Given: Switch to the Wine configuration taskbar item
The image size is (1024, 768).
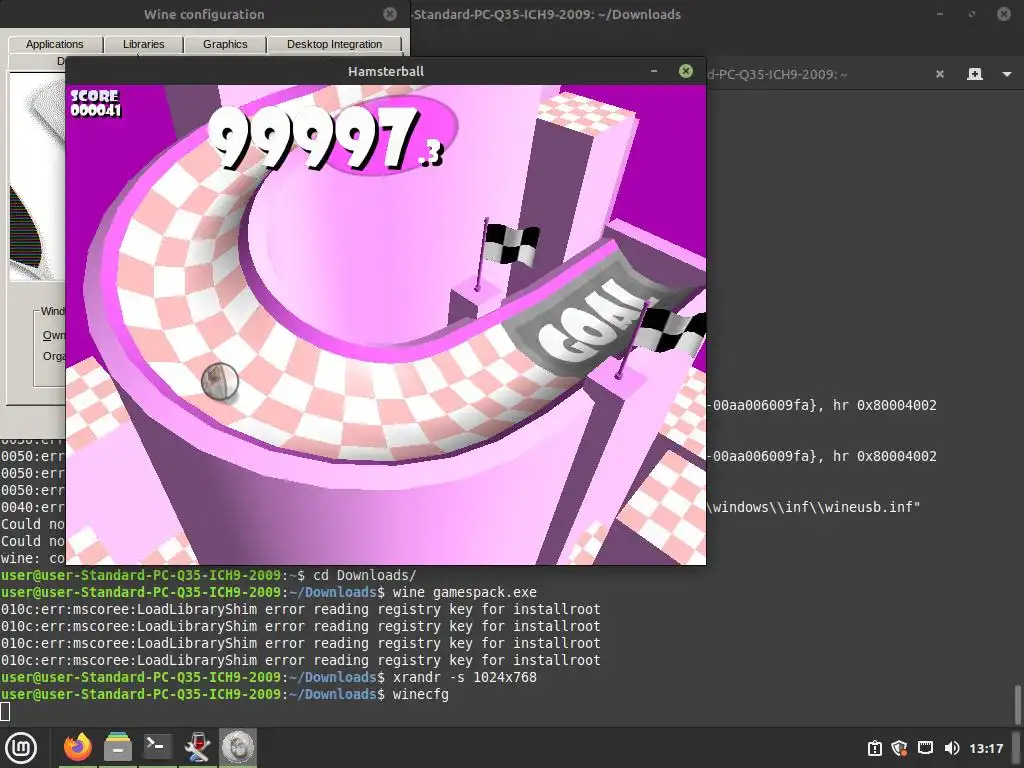Looking at the screenshot, I should [x=197, y=748].
